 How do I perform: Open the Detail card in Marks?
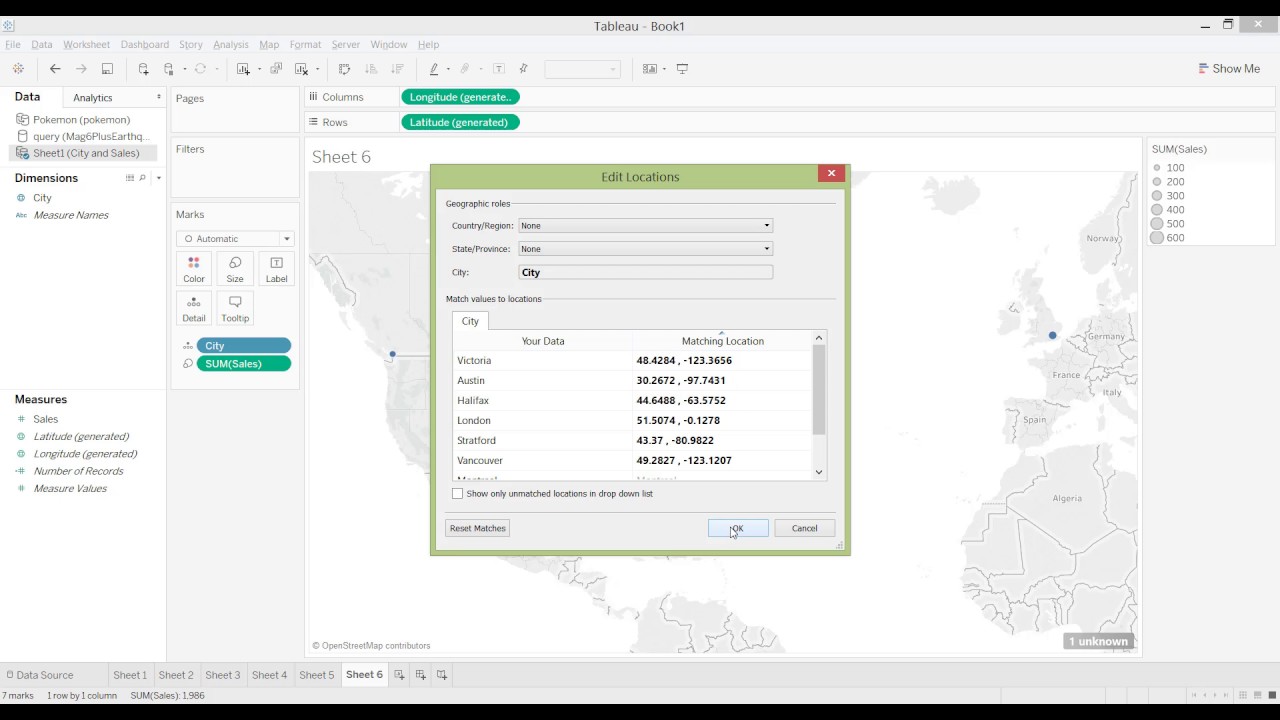194,308
